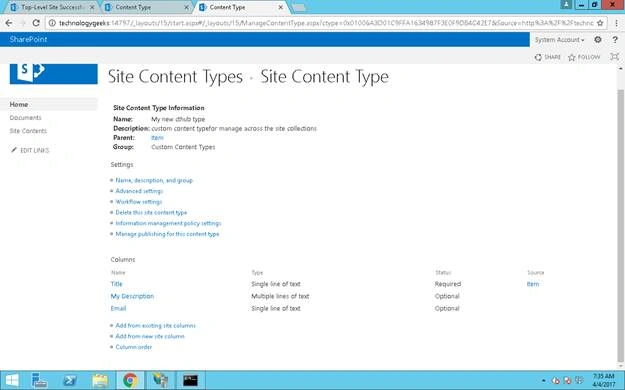Screen dimensions: 625x390
Task: Show hidden system tray icons
Action: [x=544, y=380]
